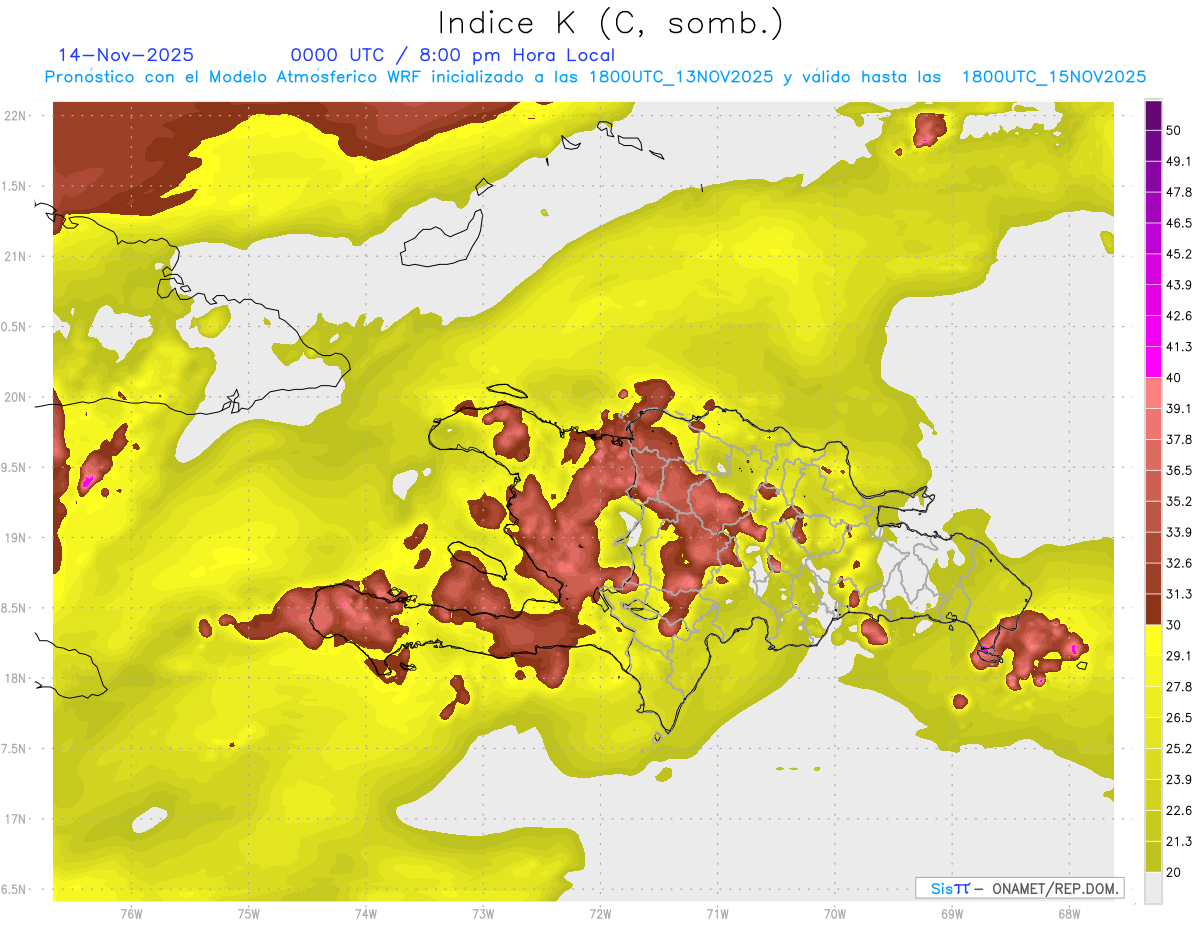Click the 'Pronostico con el Modelo Atmosferico WRF' line

[595, 77]
